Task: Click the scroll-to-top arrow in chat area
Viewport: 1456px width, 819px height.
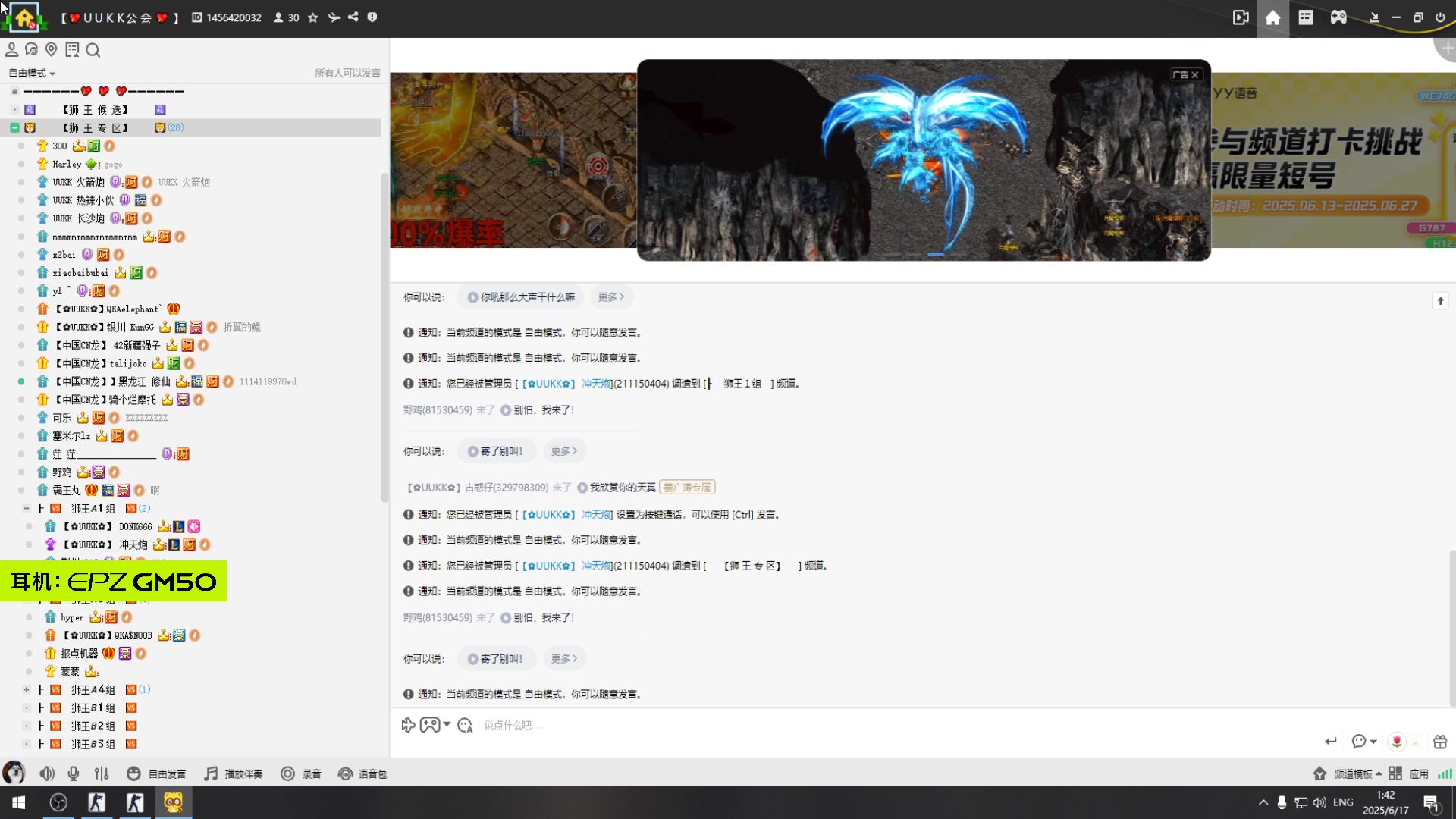Action: 1441,301
